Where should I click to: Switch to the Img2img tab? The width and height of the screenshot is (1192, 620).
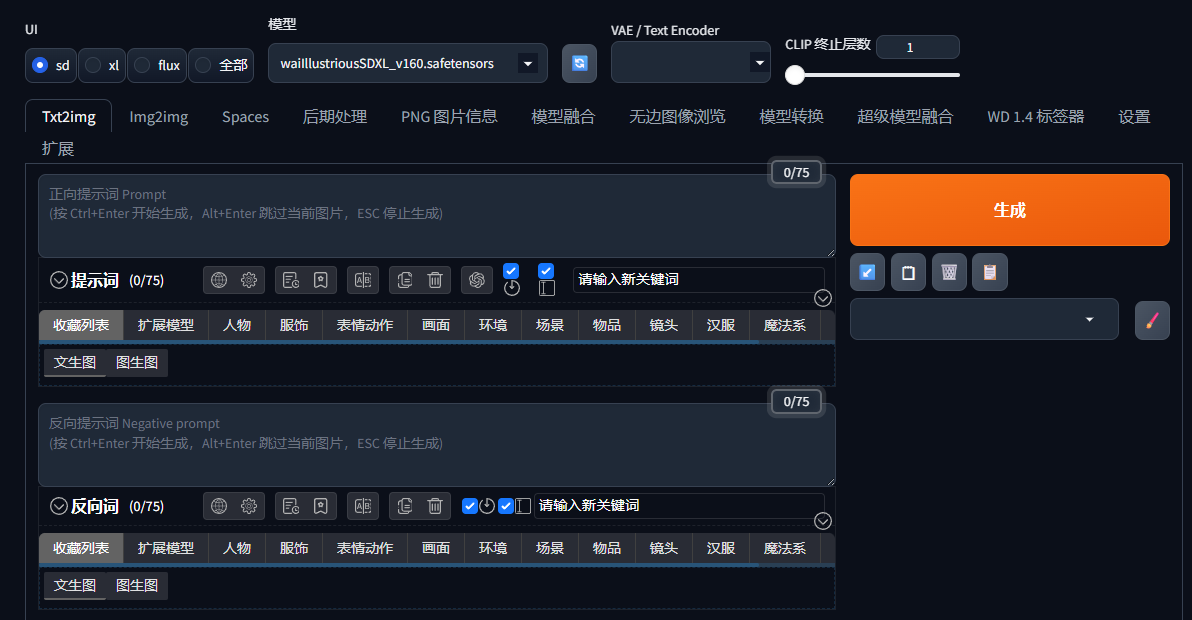(x=158, y=117)
